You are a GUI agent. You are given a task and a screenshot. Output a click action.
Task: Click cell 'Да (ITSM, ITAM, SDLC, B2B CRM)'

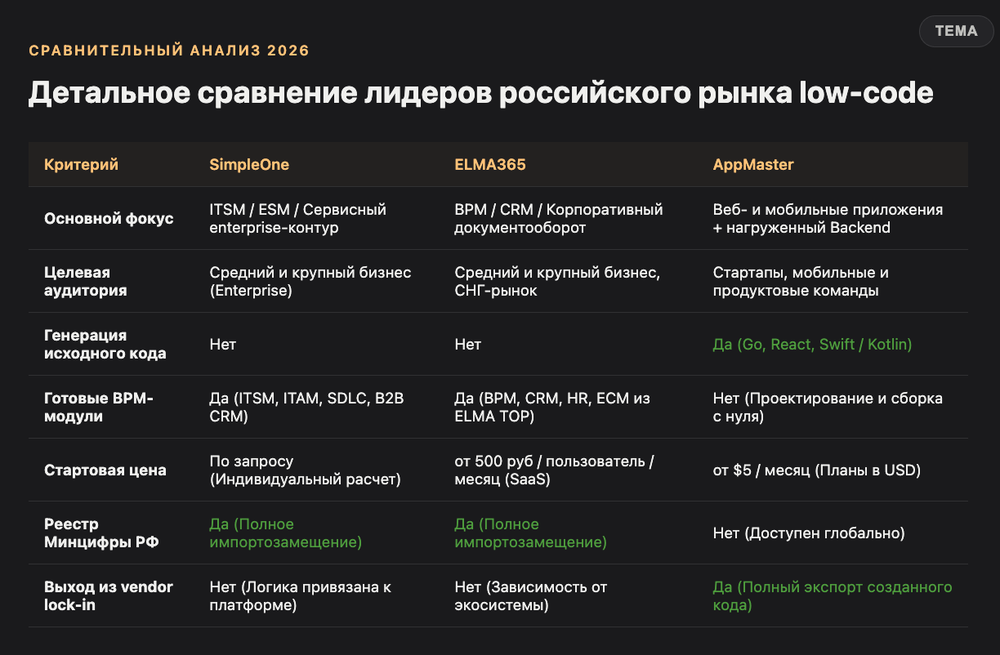coord(307,407)
